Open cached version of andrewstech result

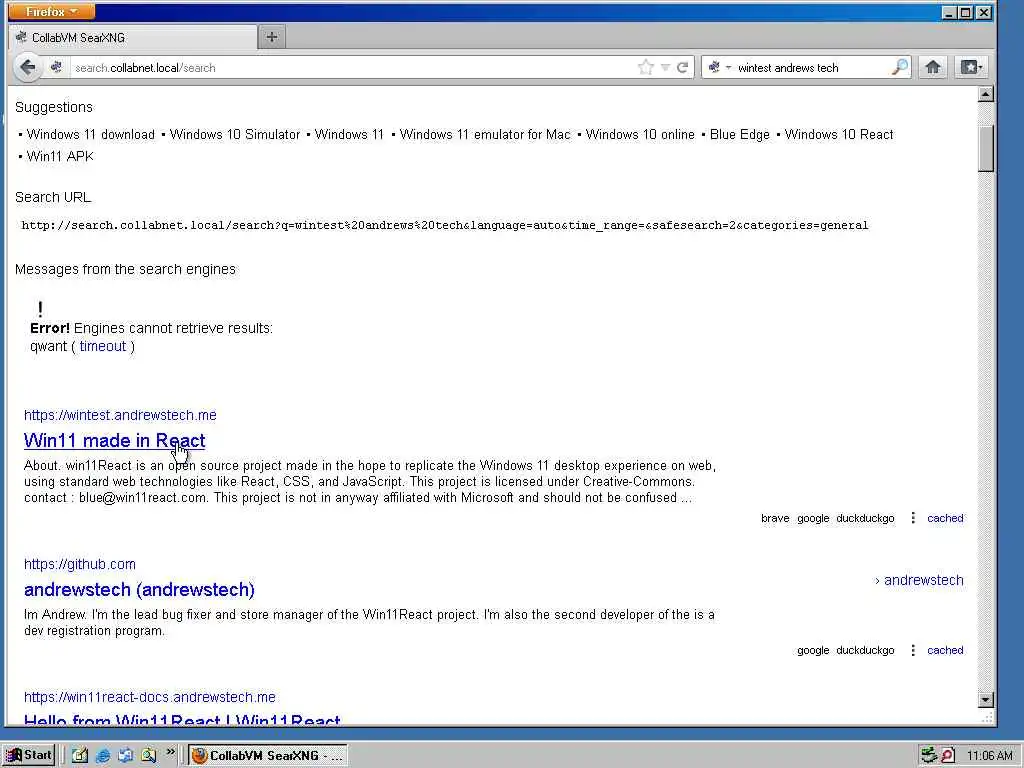tap(945, 650)
